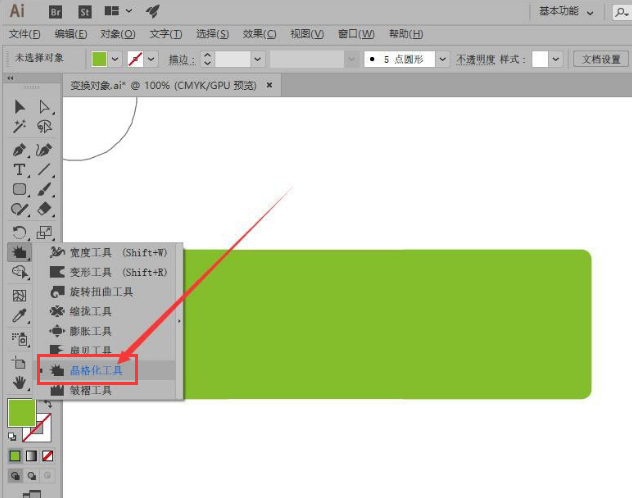The height and width of the screenshot is (498, 632).
Task: Choose the Type tool
Action: coord(20,170)
